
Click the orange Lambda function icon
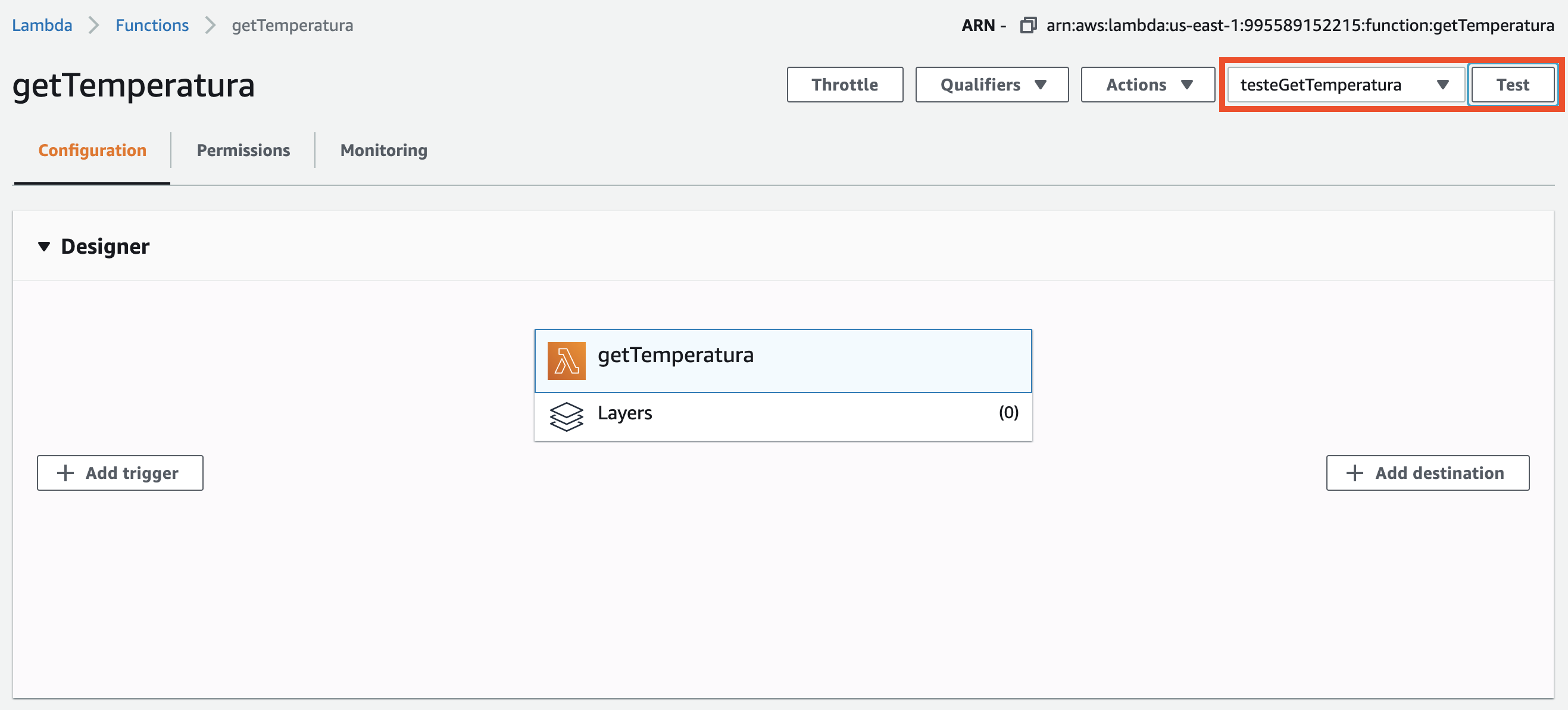coord(566,361)
